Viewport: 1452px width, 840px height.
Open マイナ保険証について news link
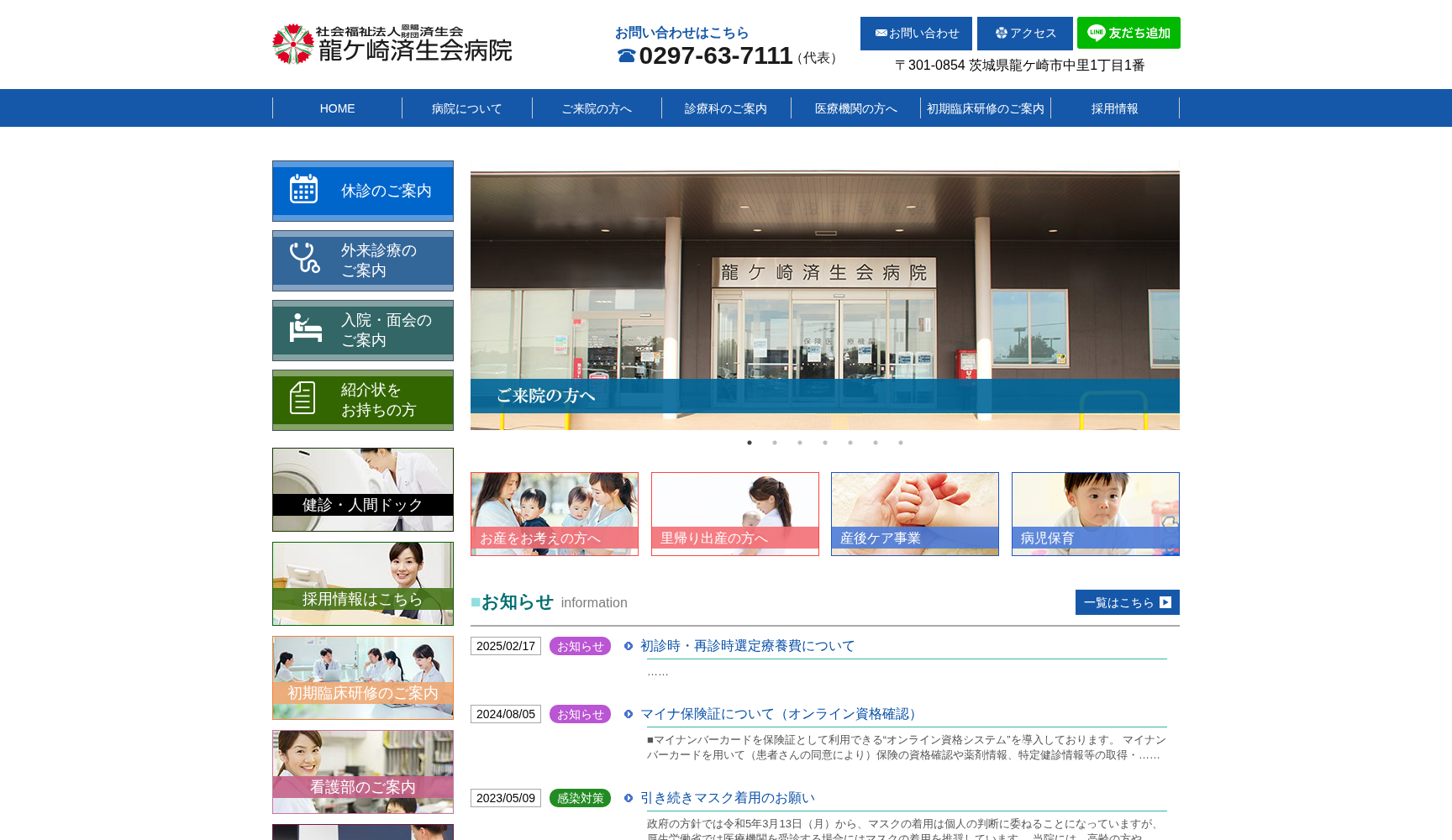coord(781,714)
